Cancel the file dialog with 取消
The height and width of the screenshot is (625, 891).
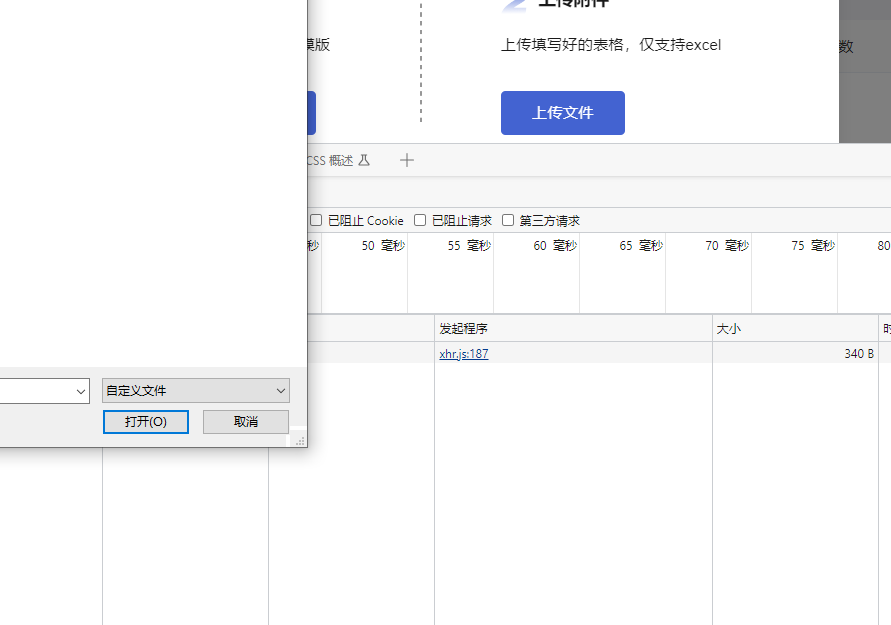point(246,422)
